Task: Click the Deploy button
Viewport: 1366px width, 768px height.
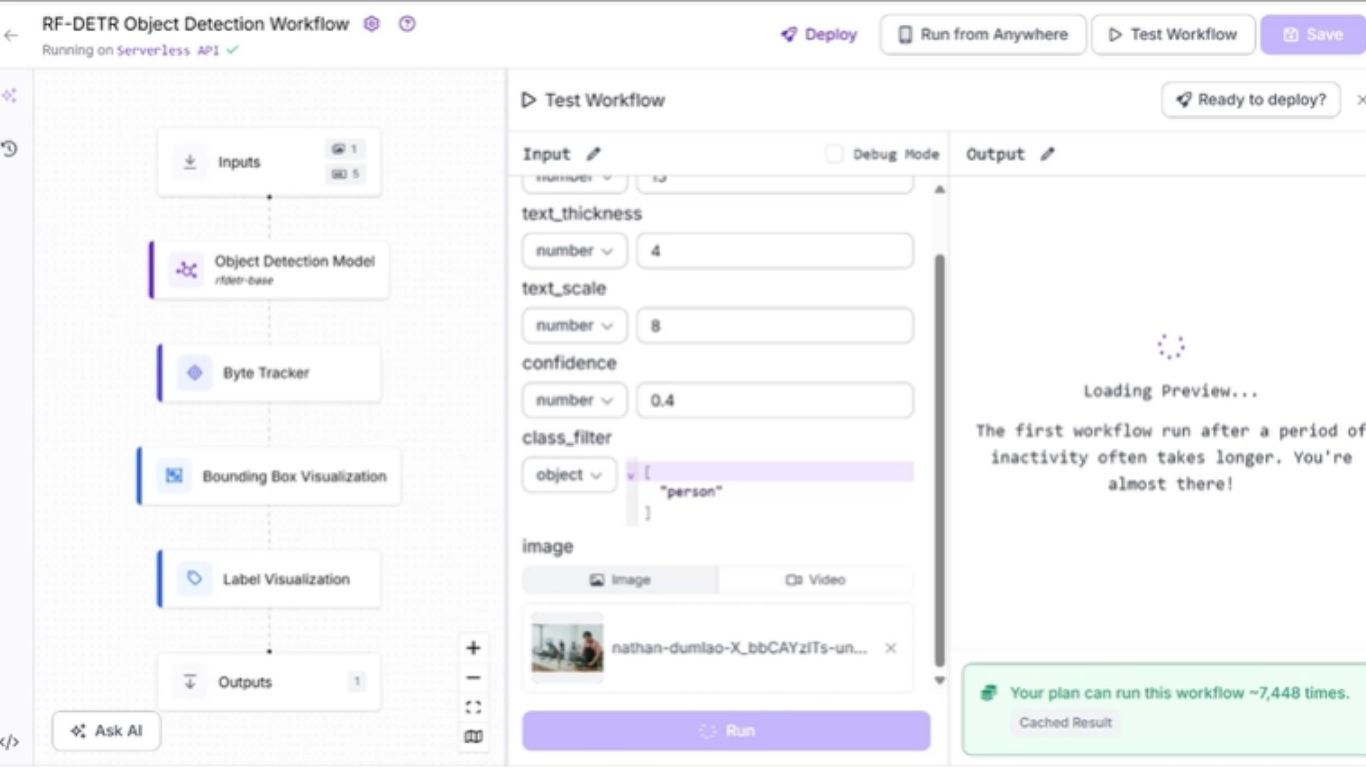Action: pyautogui.click(x=818, y=34)
